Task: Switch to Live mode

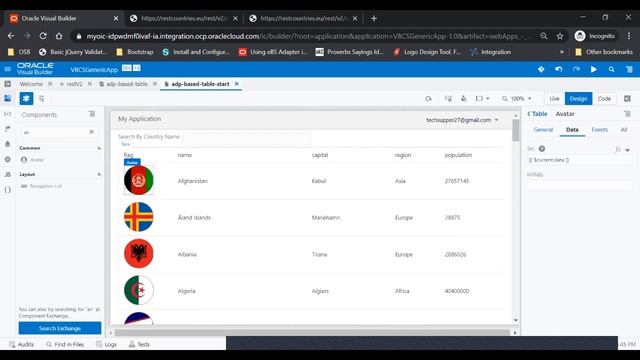Action: coord(554,98)
